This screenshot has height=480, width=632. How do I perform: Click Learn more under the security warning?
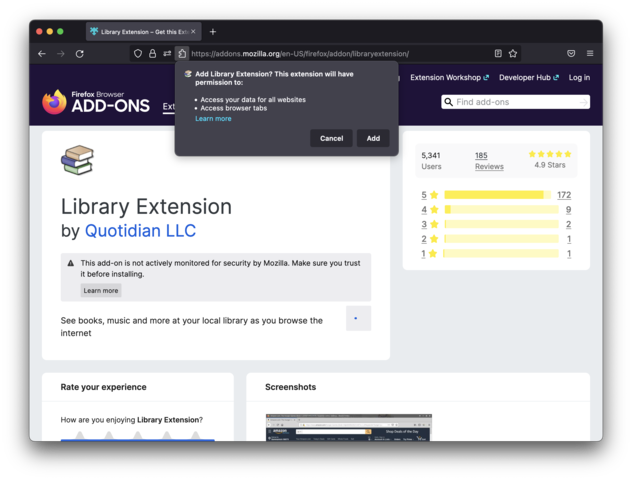click(101, 291)
